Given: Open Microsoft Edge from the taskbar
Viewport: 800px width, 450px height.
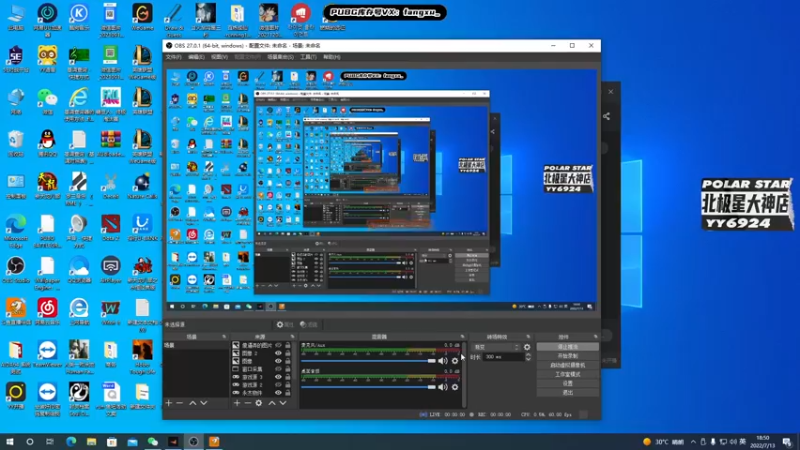Looking at the screenshot, I should pyautogui.click(x=71, y=442).
